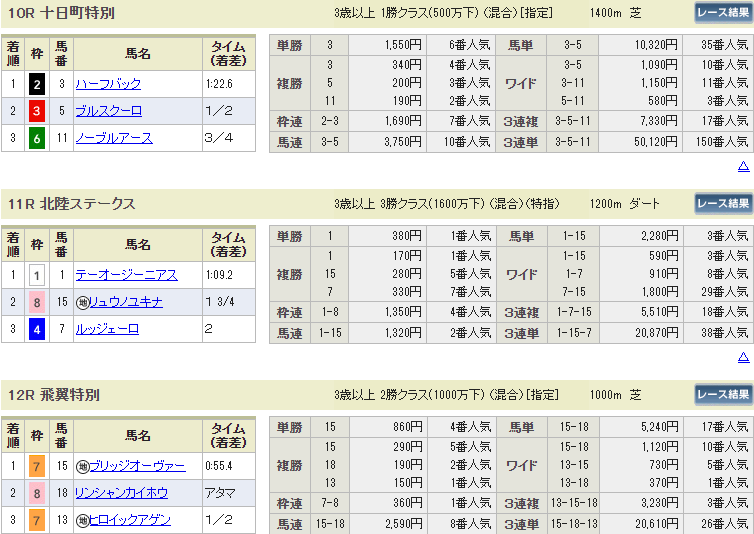
Task: Click 1 3/4 margin for リュウノユキナ
Action: [220, 302]
